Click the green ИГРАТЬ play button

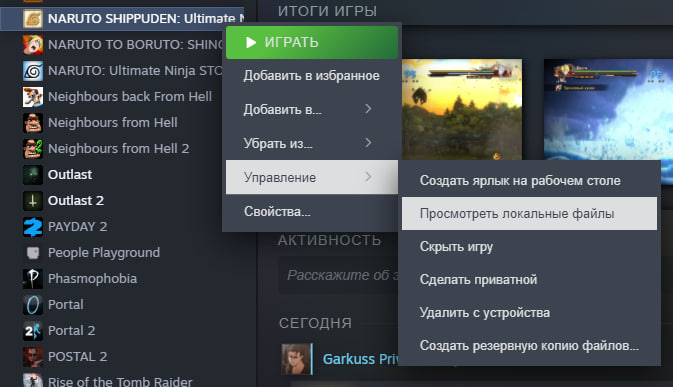point(312,42)
